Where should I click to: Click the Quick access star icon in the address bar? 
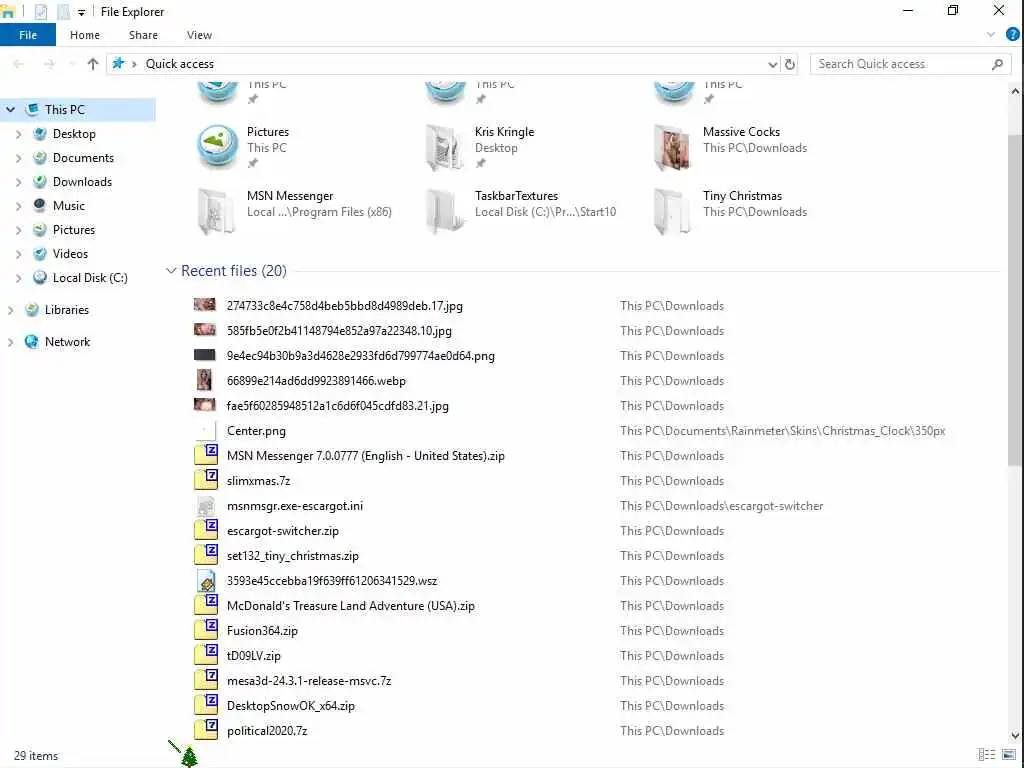[118, 63]
